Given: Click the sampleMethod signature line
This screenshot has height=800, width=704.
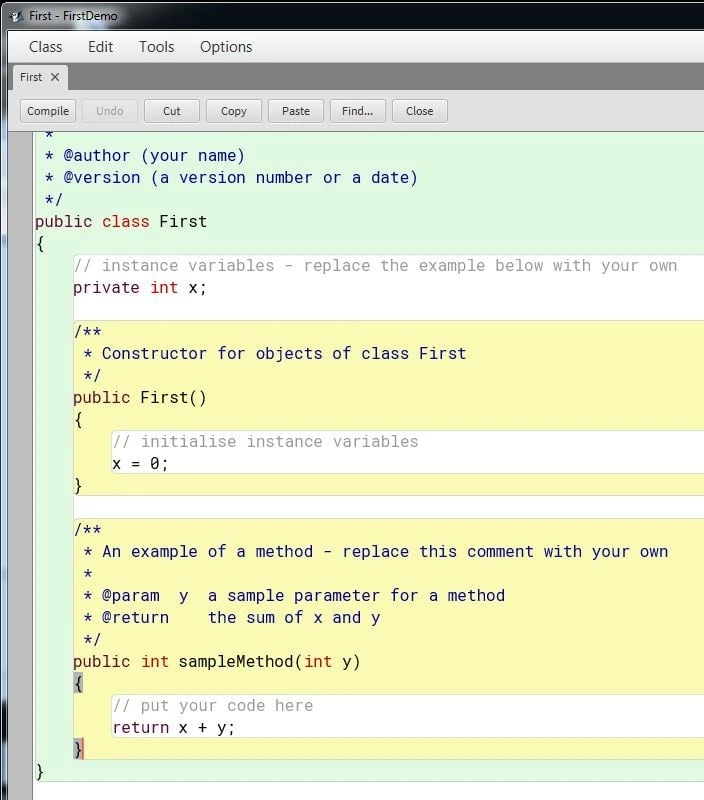Looking at the screenshot, I should point(216,662).
